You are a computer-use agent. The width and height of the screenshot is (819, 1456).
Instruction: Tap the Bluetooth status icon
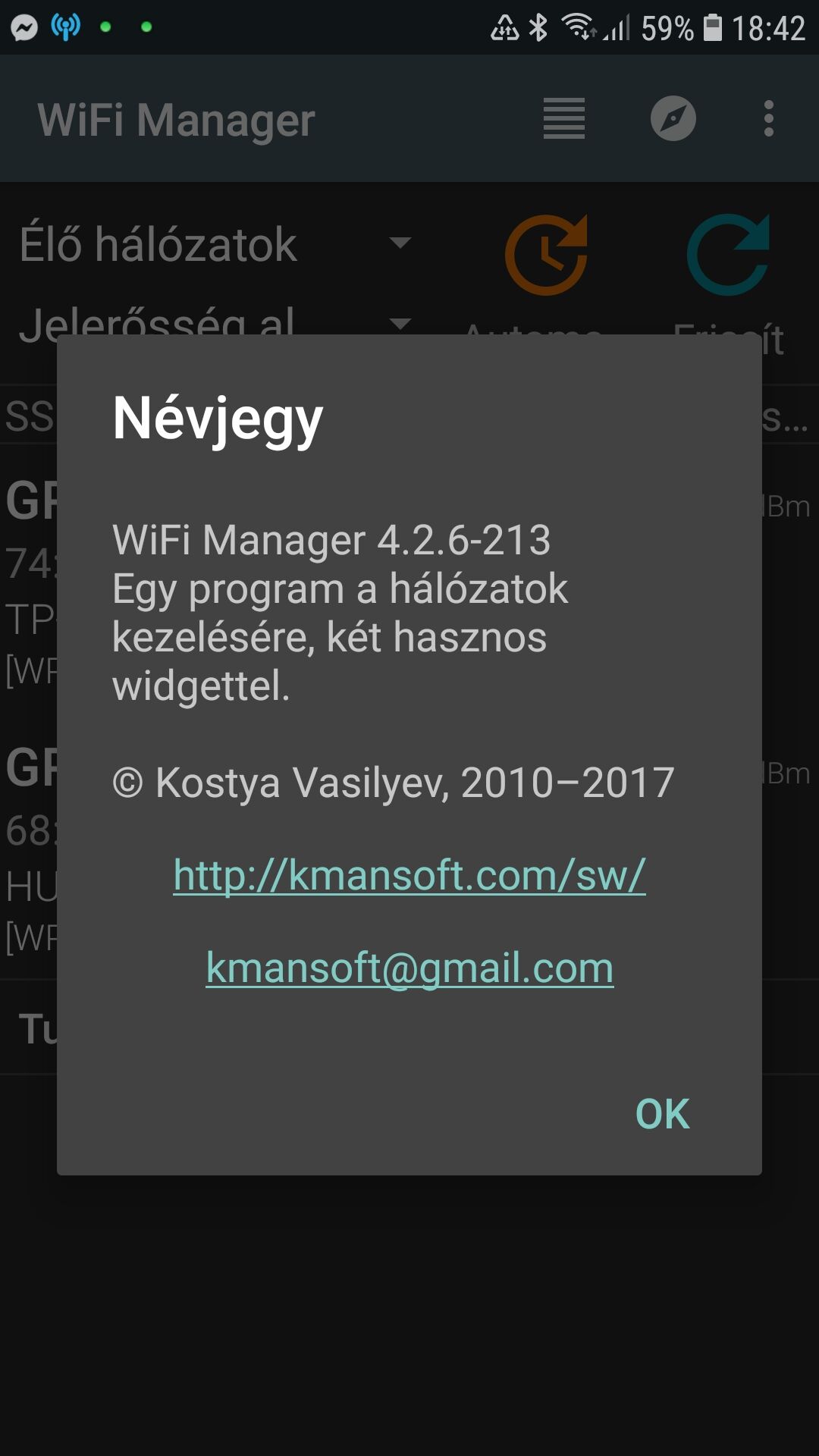(x=538, y=28)
